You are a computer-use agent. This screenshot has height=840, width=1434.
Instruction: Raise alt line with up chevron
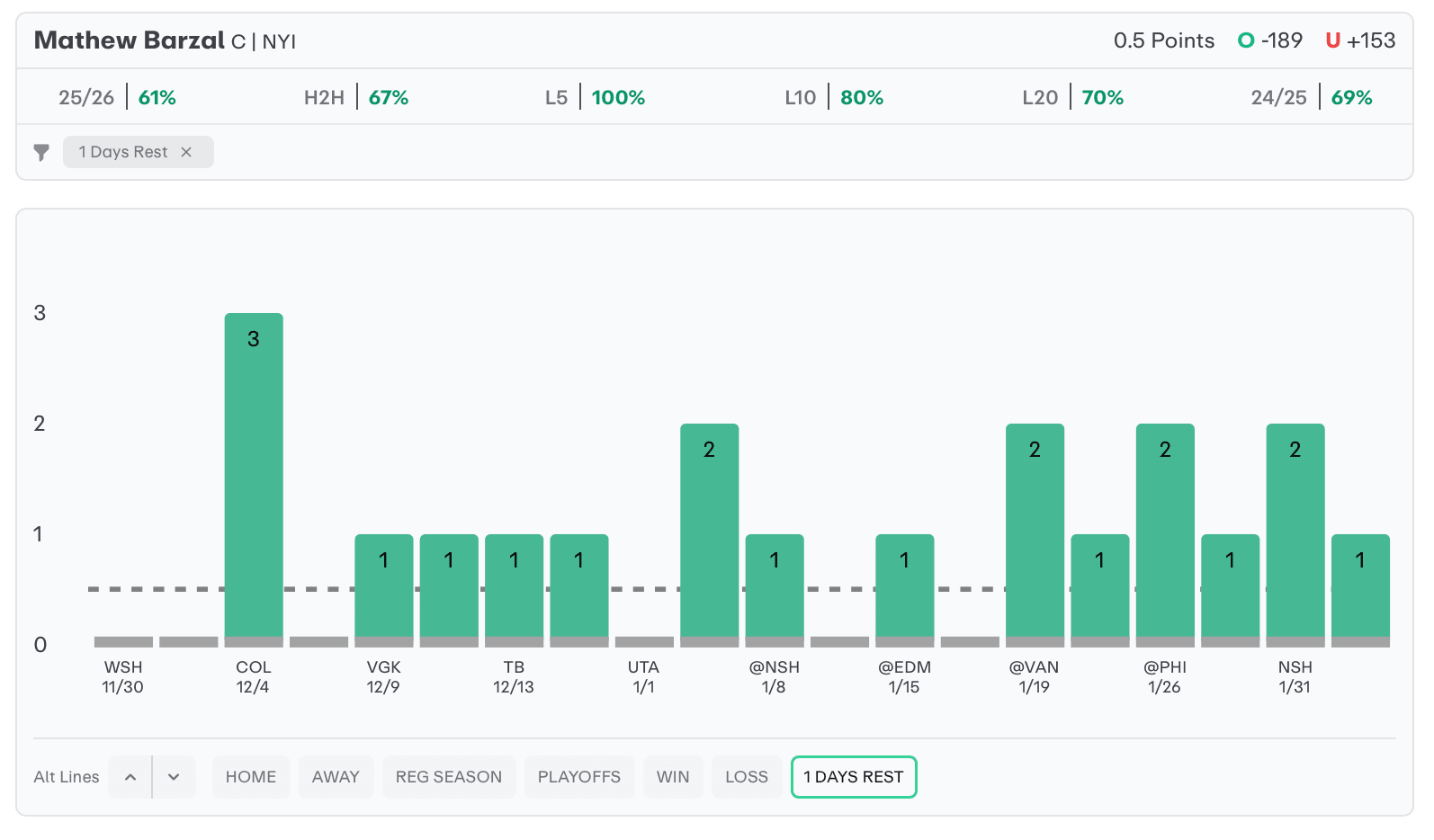point(130,777)
